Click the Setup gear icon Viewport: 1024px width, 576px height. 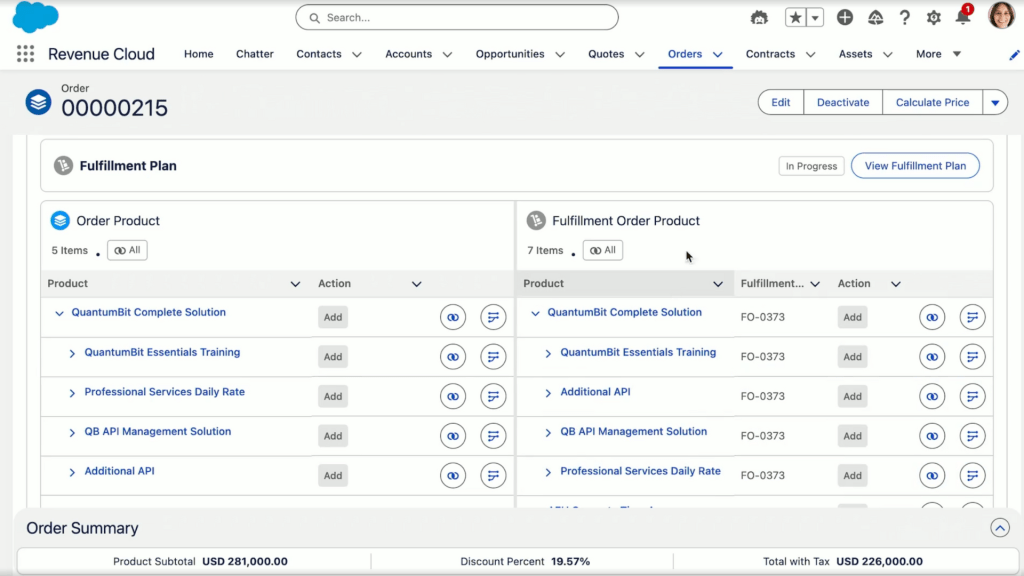point(932,17)
